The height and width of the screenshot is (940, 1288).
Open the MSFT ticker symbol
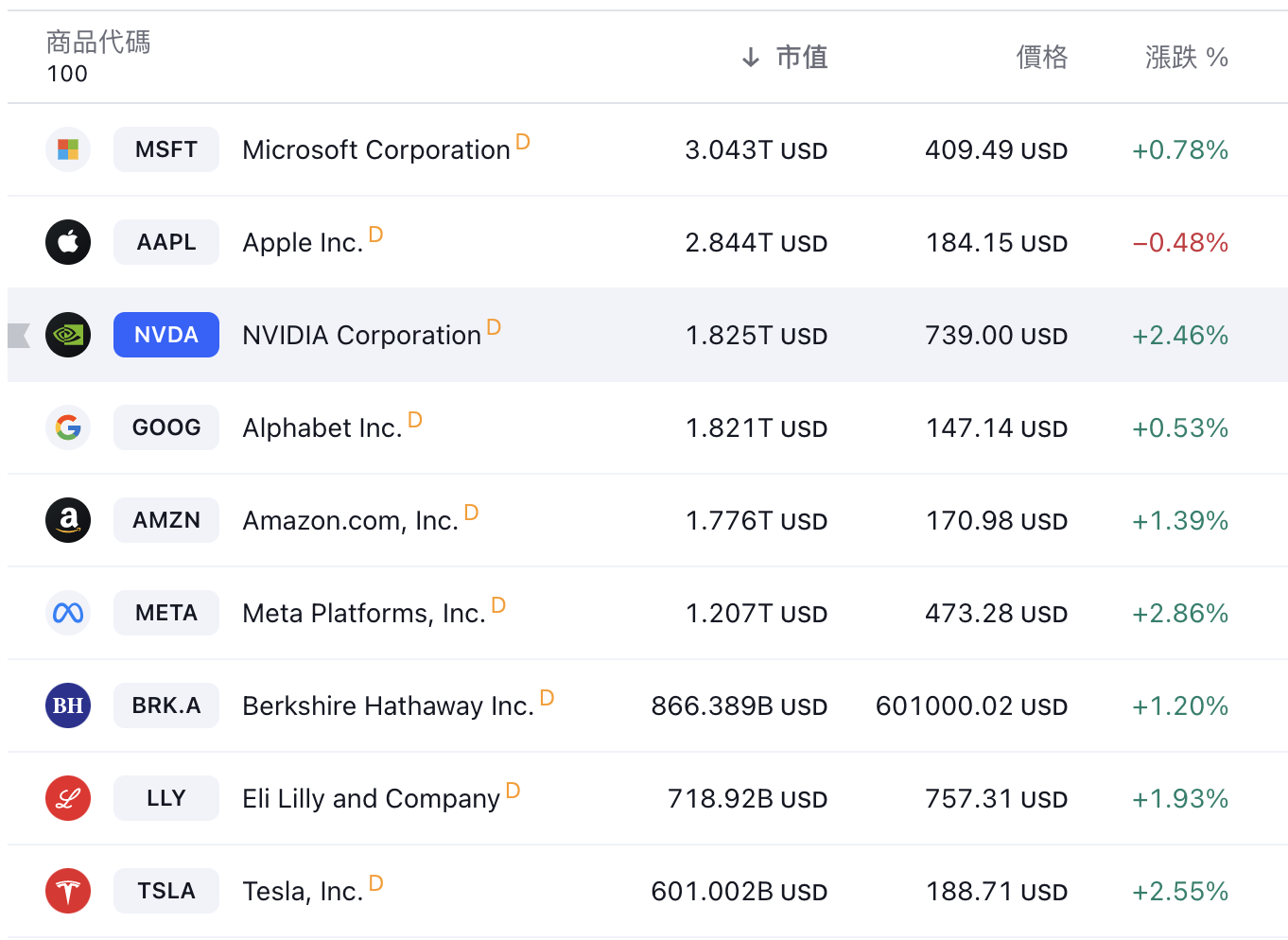166,149
